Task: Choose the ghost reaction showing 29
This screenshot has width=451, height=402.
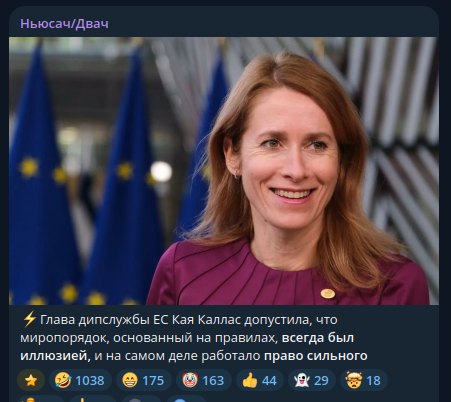Action: coord(312,380)
